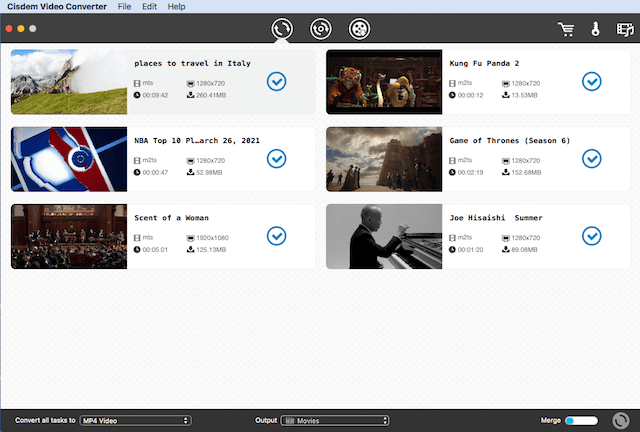Viewport: 640px width, 432px height.
Task: Click the '260.41MB' size of Italy video
Action: tap(211, 95)
